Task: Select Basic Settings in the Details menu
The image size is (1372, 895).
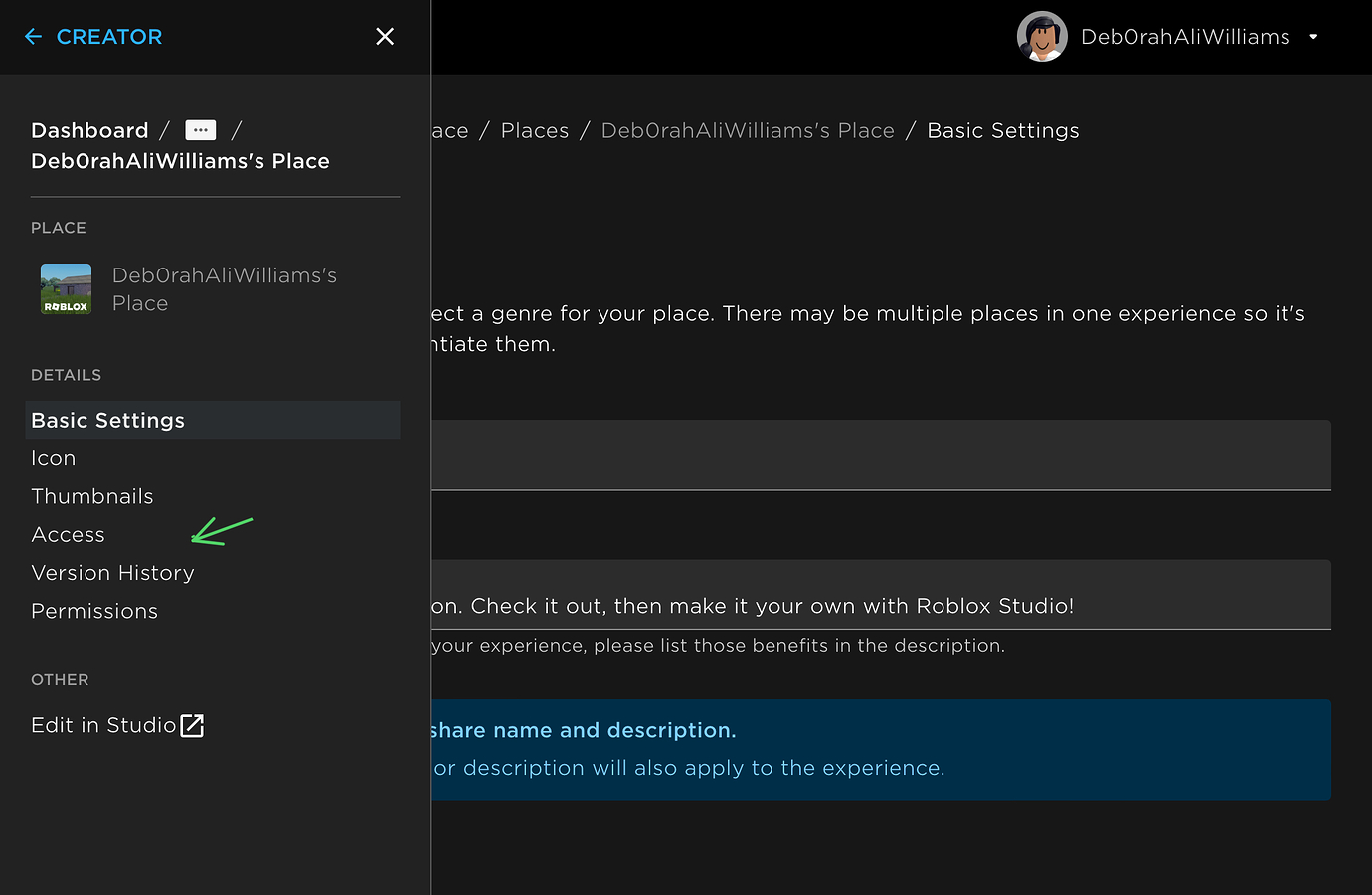Action: pyautogui.click(x=213, y=420)
